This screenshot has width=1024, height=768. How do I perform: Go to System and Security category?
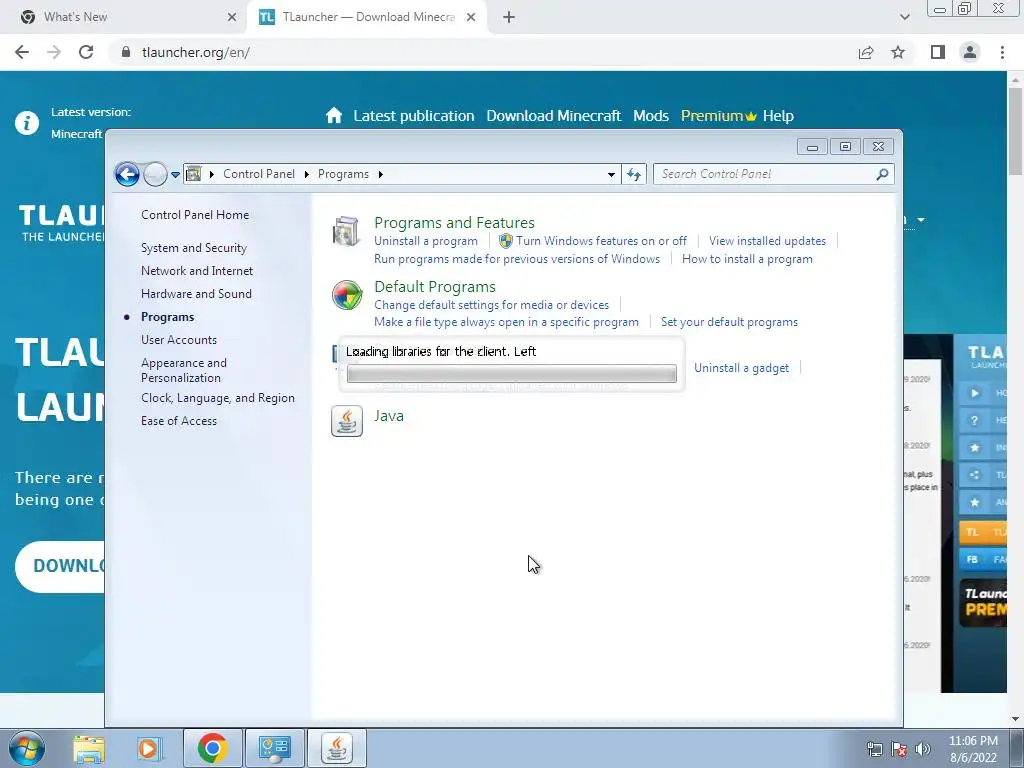tap(194, 248)
